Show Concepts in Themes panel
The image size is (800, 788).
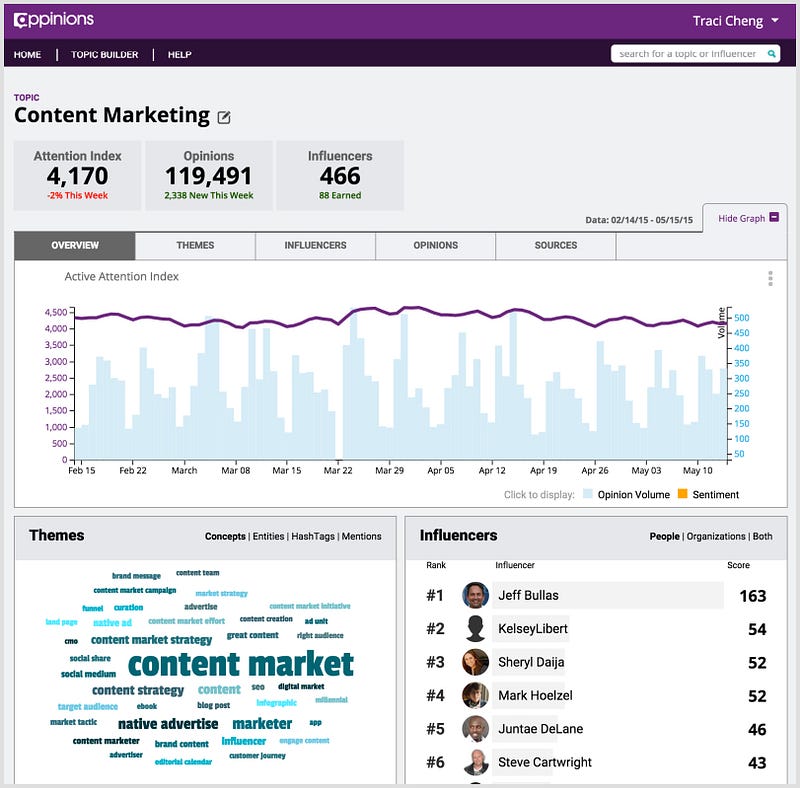click(225, 536)
